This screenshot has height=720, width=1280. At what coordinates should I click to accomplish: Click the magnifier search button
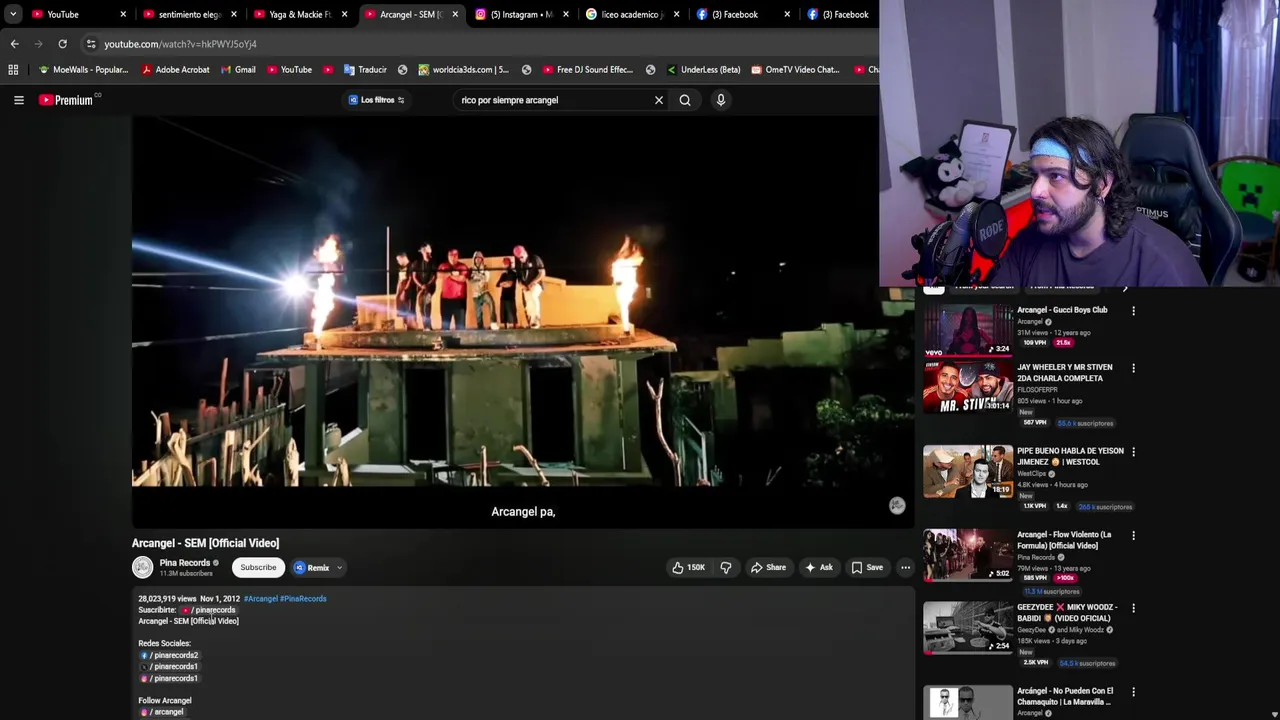click(685, 100)
